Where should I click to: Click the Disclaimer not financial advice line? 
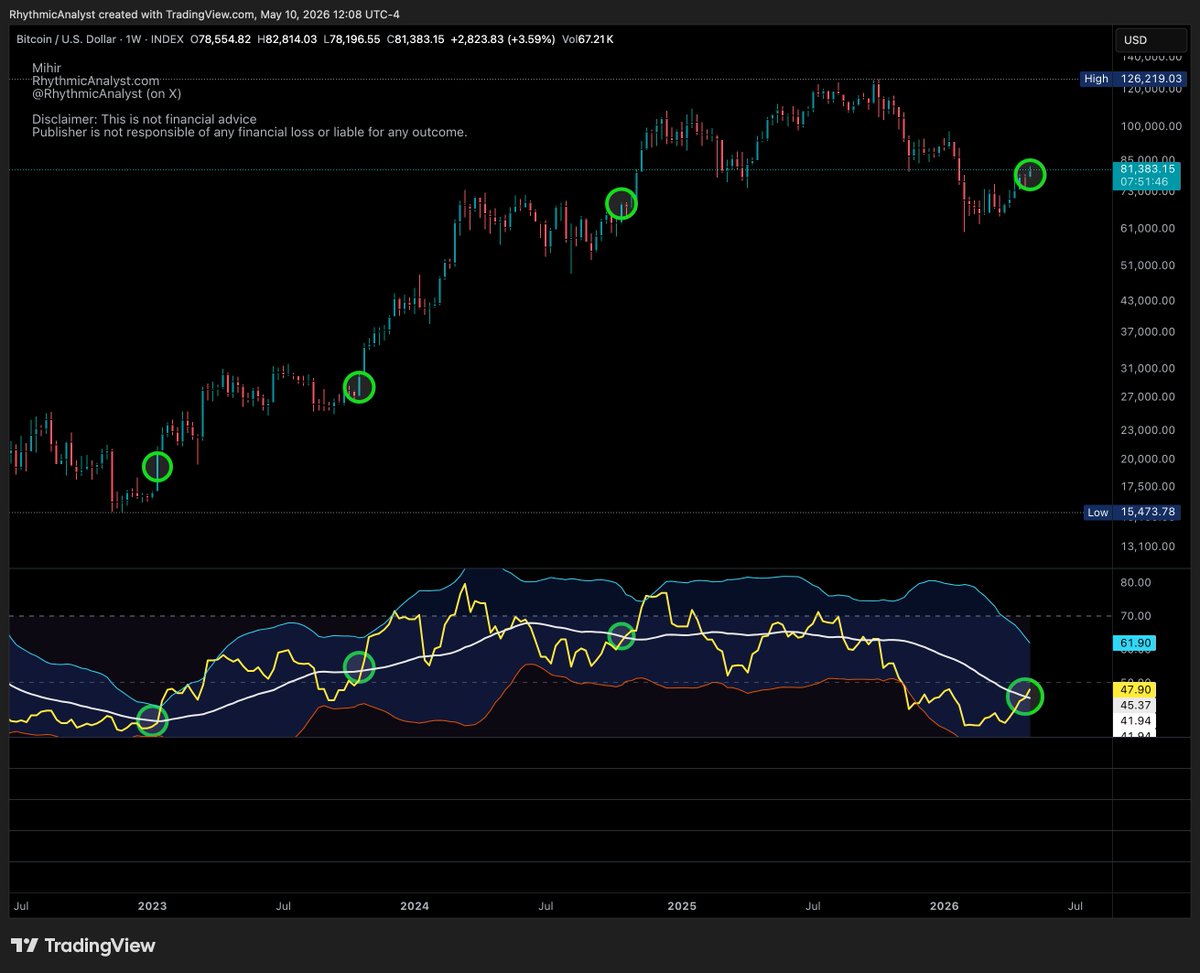tap(144, 119)
